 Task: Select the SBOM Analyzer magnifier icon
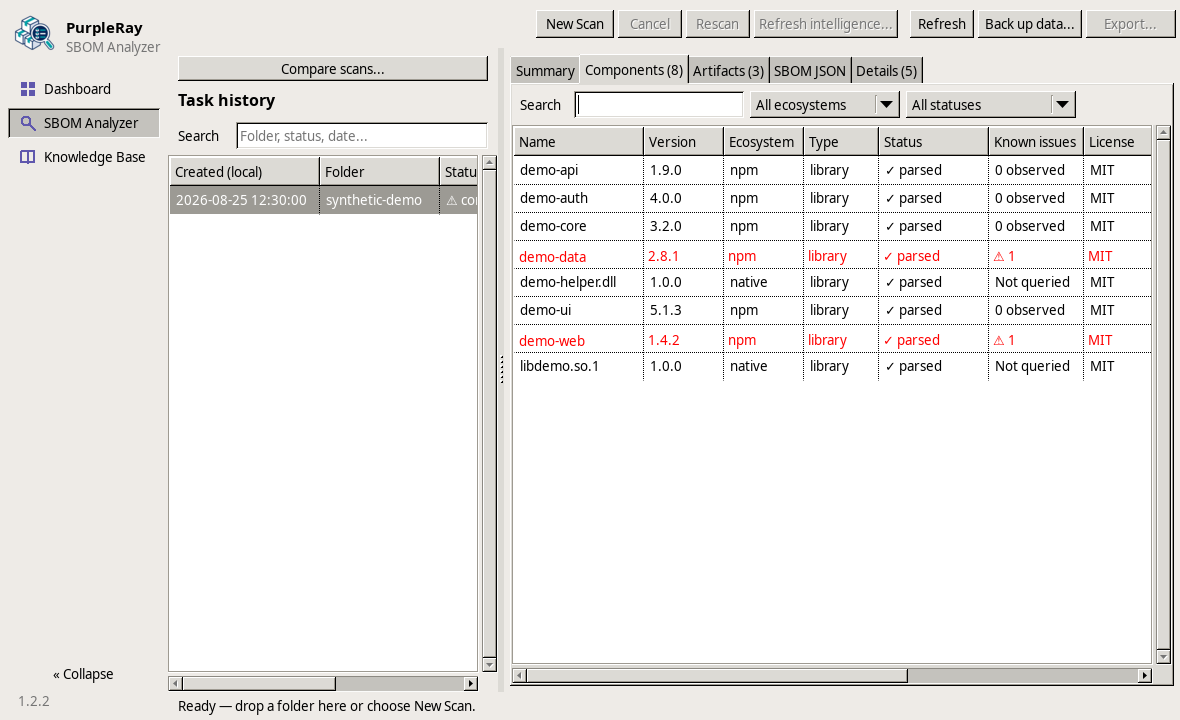(x=28, y=123)
